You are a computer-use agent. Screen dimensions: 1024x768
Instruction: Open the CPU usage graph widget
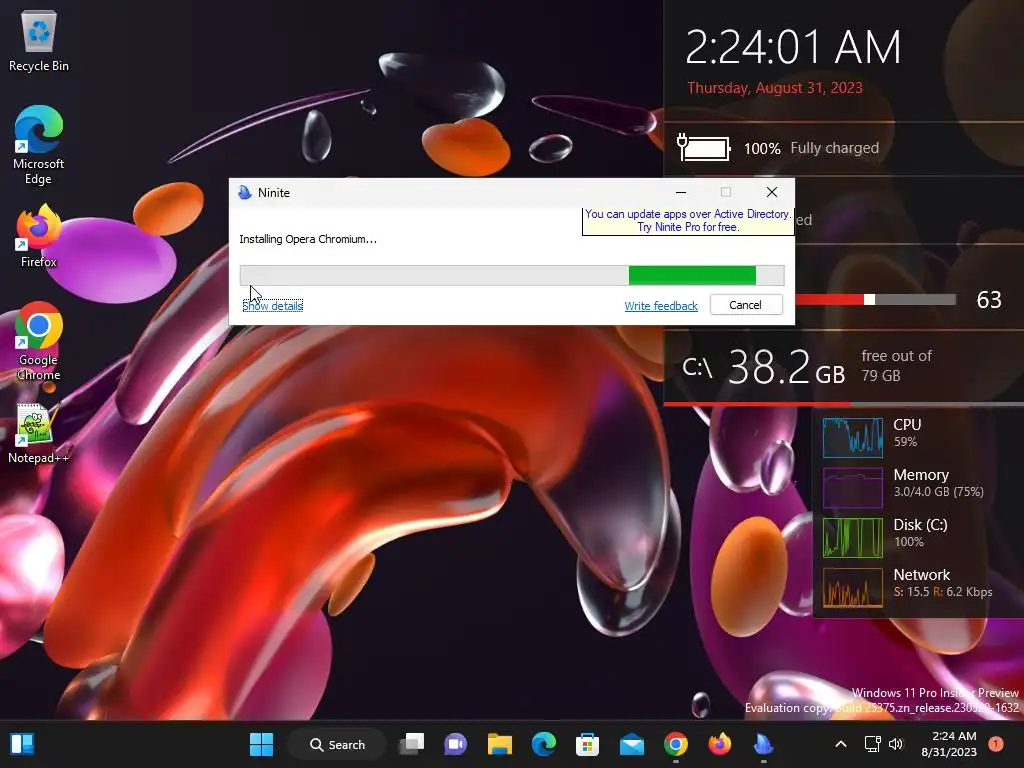pos(853,438)
